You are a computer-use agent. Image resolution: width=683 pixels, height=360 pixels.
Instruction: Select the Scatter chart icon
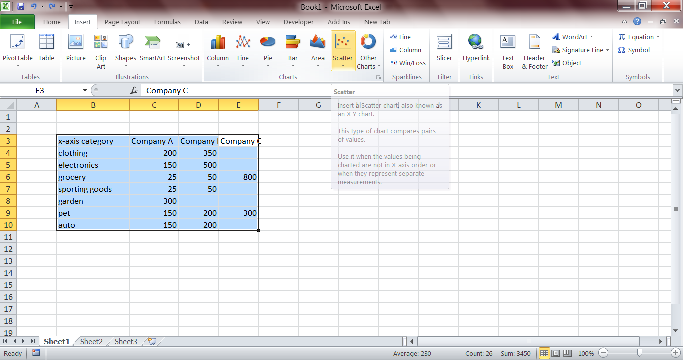point(343,51)
